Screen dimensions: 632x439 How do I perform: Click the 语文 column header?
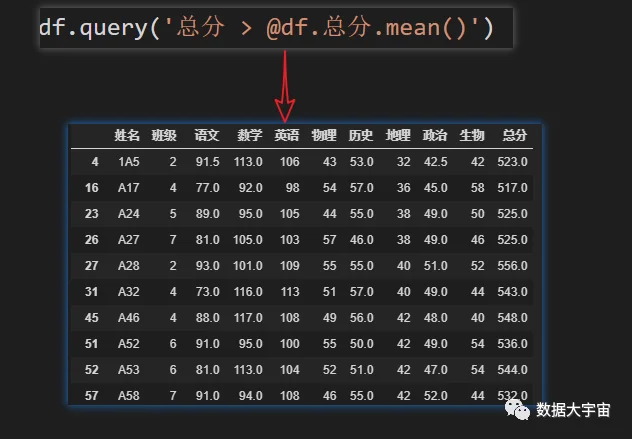pyautogui.click(x=207, y=135)
